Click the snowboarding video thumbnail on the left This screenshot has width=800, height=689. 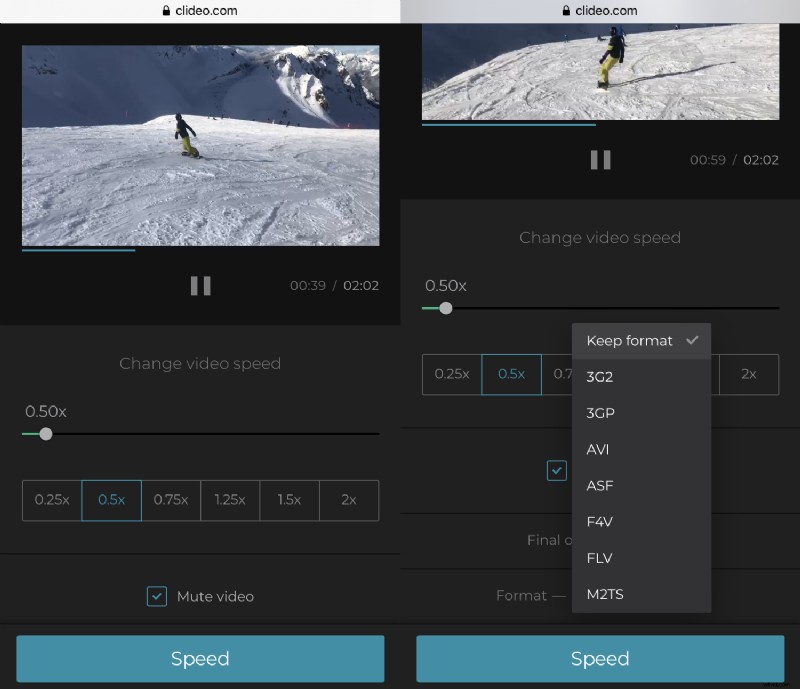(x=200, y=145)
